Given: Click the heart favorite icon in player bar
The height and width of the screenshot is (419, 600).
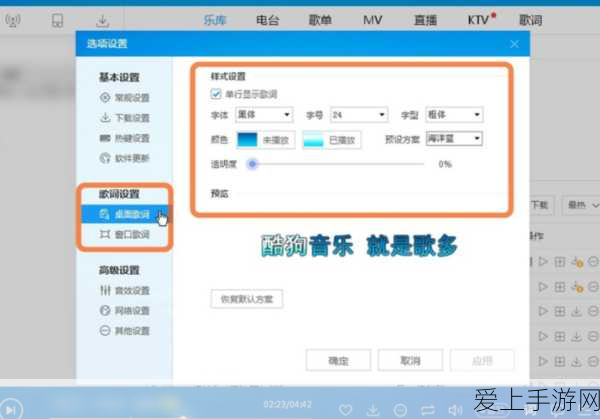Looking at the screenshot, I should [x=345, y=410].
